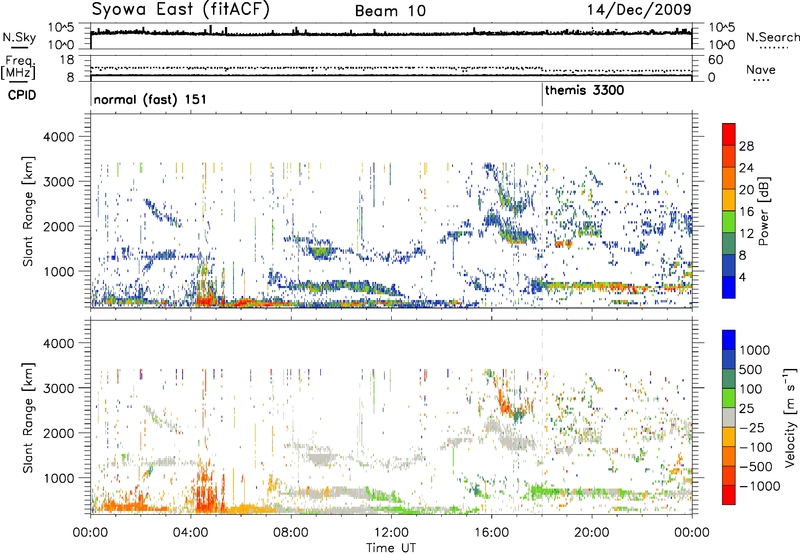Click the dotted line sample under 'Nave'

pos(762,81)
